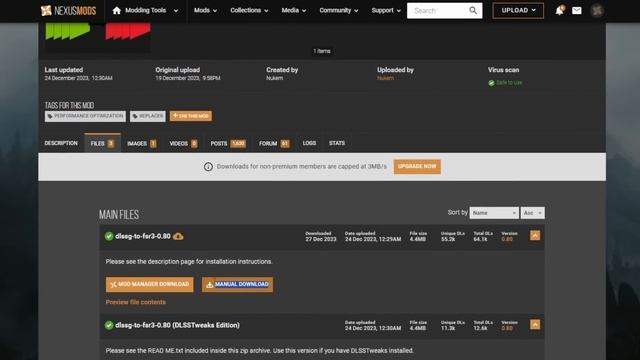Open the Mods menu
The height and width of the screenshot is (360, 640).
click(x=205, y=11)
